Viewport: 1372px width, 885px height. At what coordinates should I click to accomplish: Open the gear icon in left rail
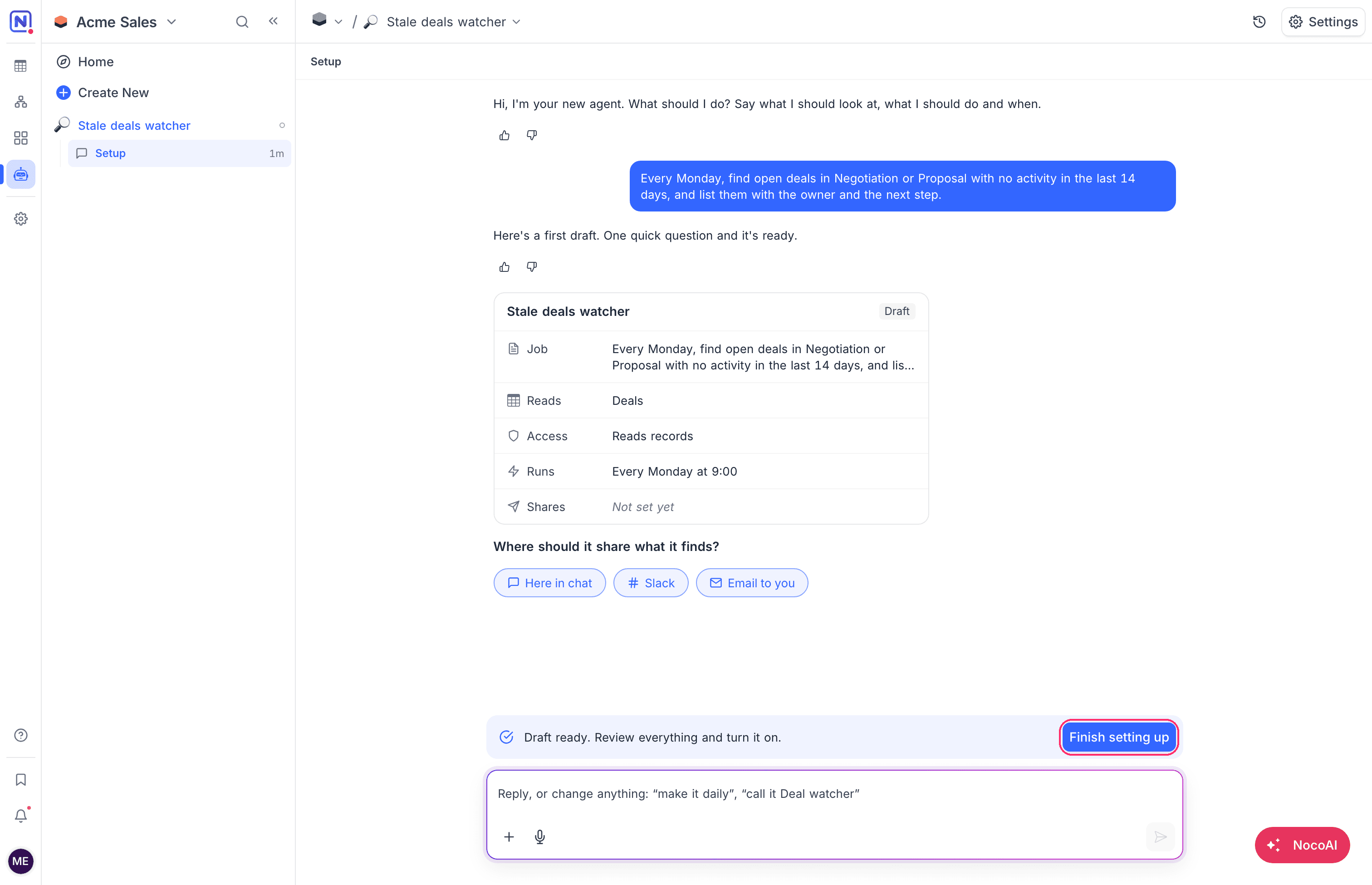[x=21, y=219]
